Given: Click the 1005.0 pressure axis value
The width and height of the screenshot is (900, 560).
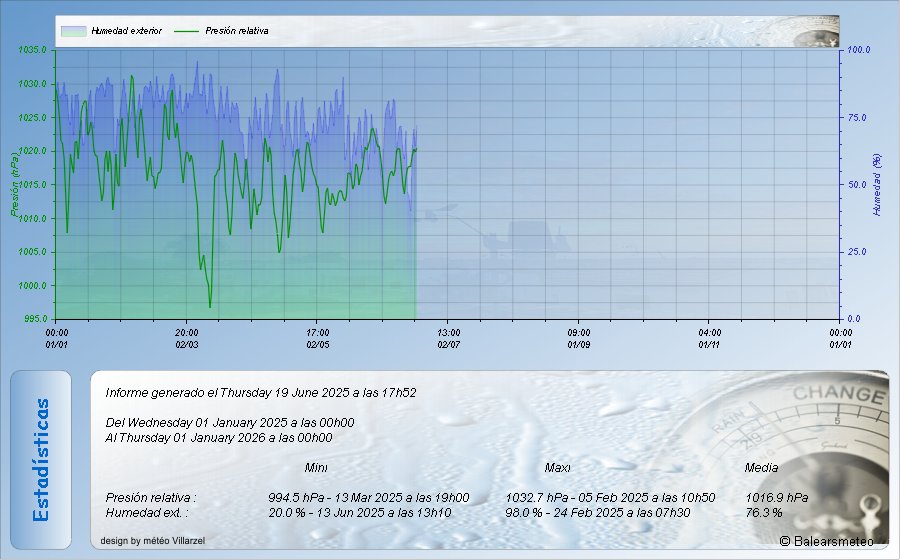Looking at the screenshot, I should [x=32, y=252].
